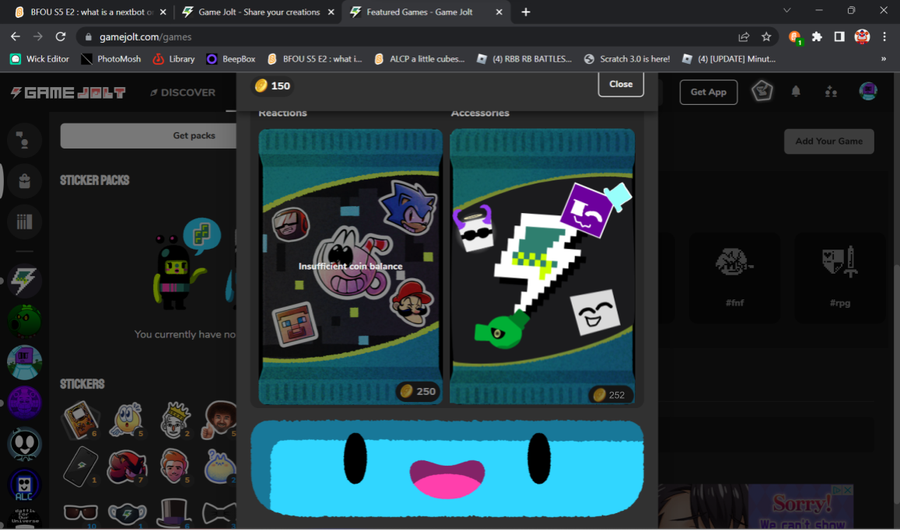The height and width of the screenshot is (531, 900).
Task: Open the notifications bell icon
Action: tap(796, 91)
